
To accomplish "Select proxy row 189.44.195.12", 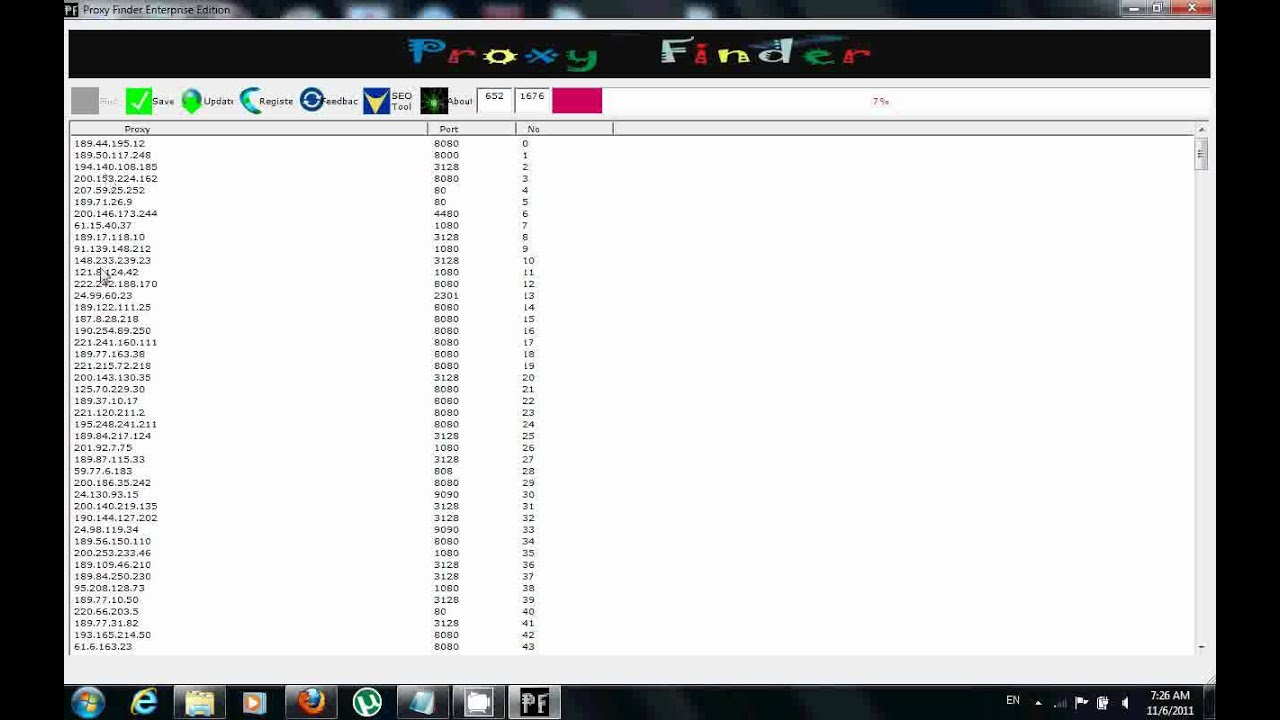I will (x=109, y=143).
